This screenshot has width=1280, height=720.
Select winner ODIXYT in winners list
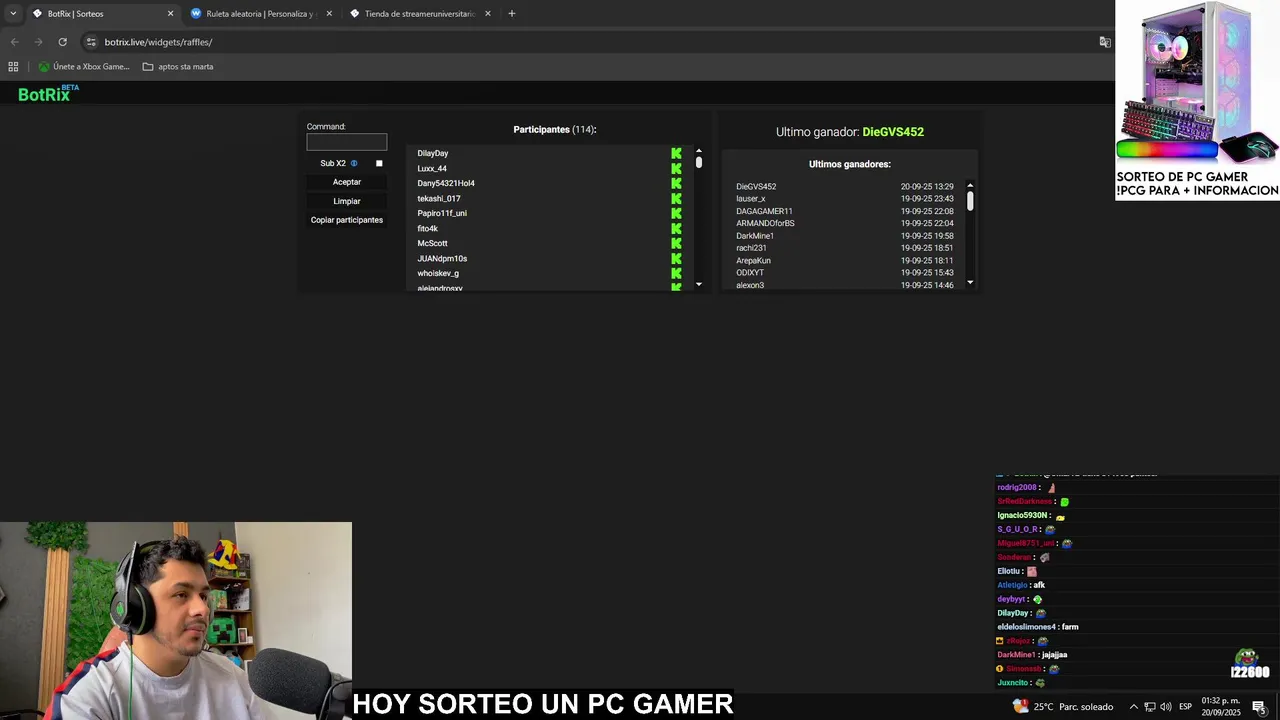(750, 273)
